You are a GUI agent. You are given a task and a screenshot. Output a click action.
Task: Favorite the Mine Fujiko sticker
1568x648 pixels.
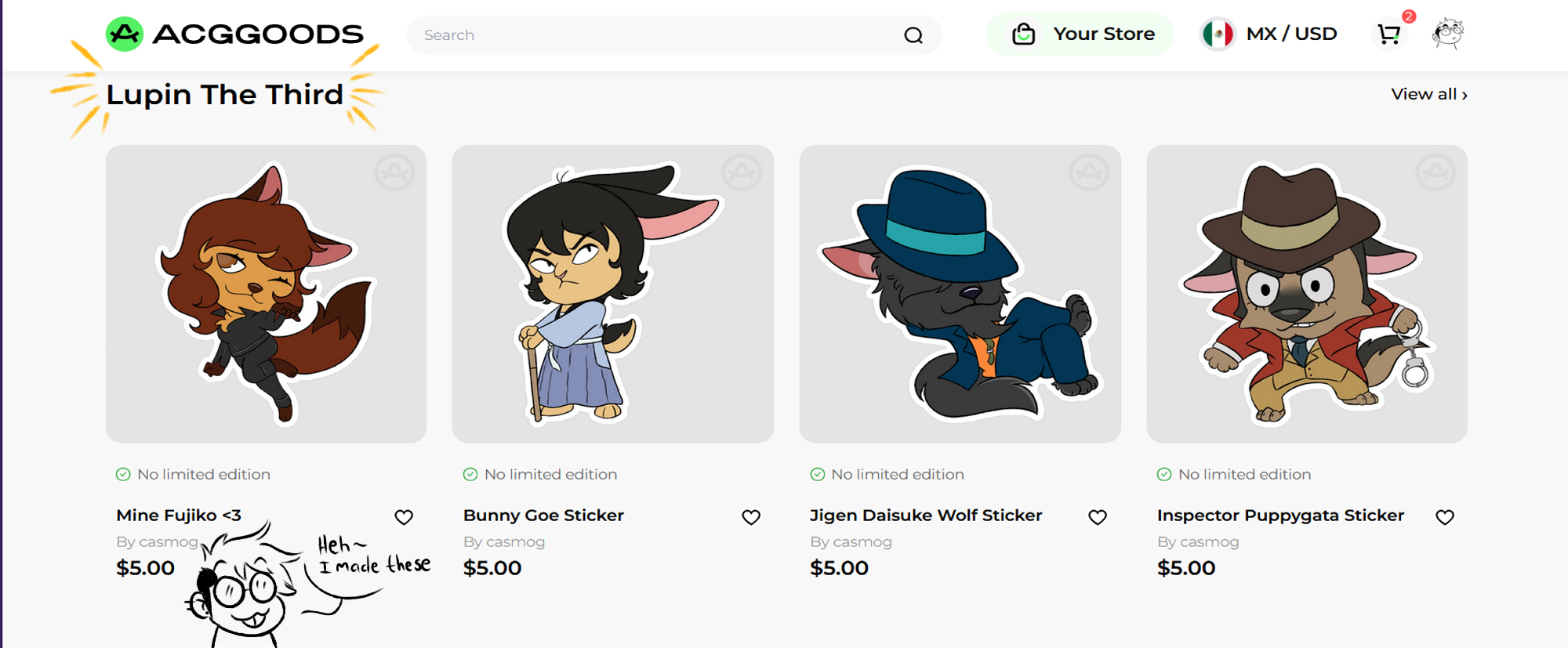(404, 517)
